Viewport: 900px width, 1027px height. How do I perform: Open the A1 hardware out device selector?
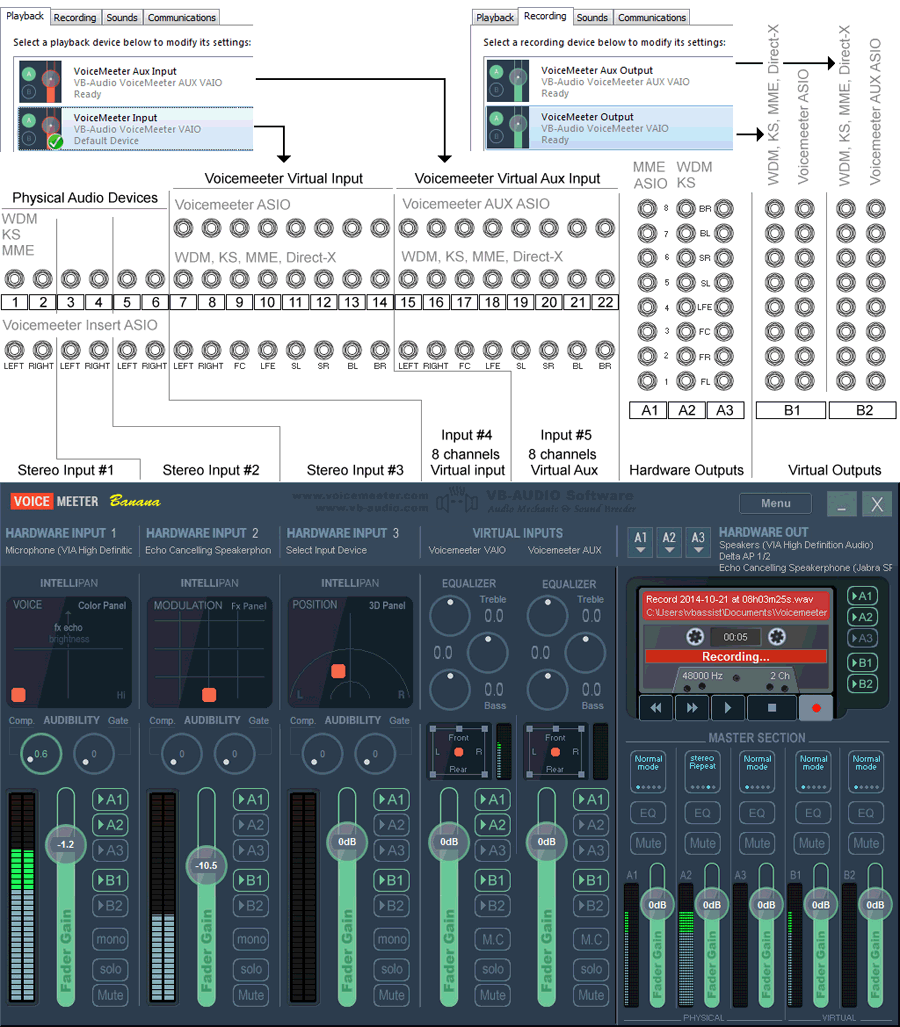pos(641,542)
